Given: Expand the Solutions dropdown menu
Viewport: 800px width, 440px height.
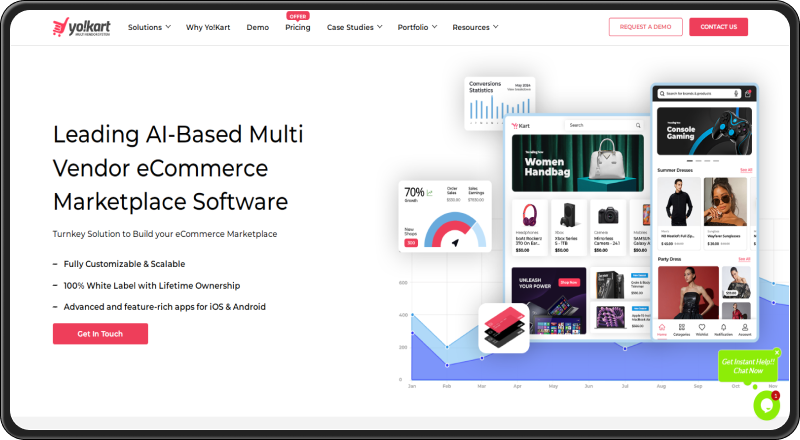Looking at the screenshot, I should click(x=149, y=27).
